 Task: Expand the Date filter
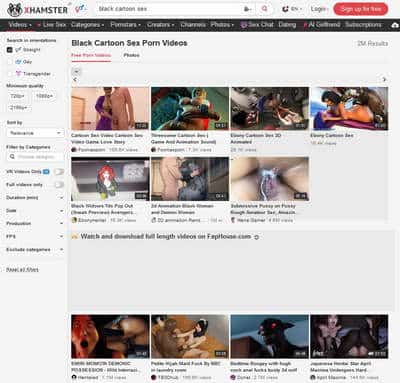click(35, 211)
